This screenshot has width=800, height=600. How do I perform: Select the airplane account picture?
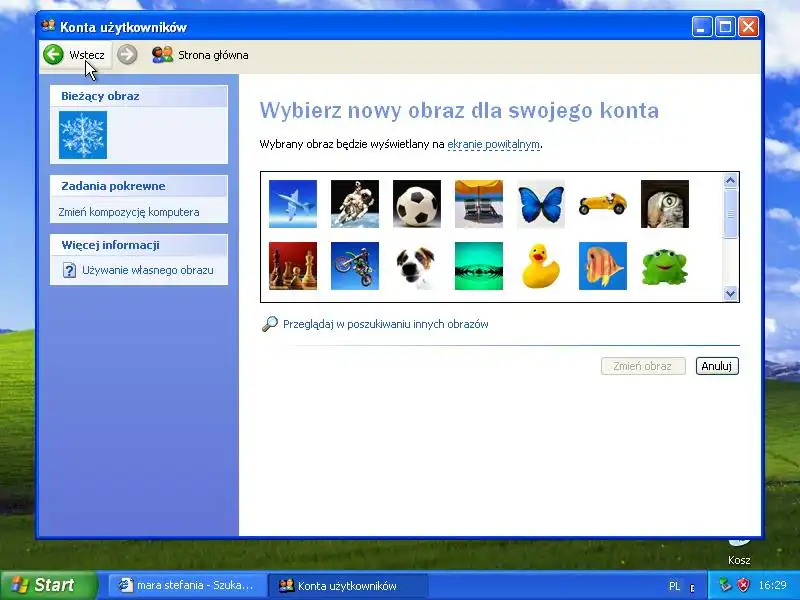point(293,204)
